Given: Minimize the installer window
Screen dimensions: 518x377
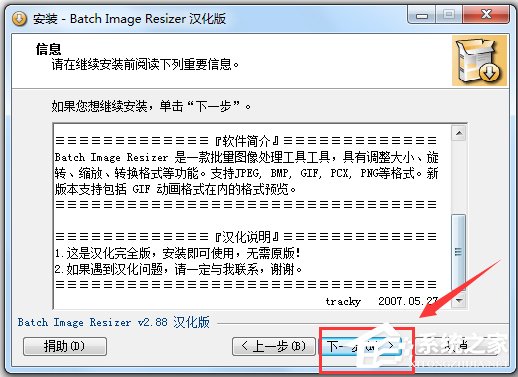Looking at the screenshot, I should 422,16.
